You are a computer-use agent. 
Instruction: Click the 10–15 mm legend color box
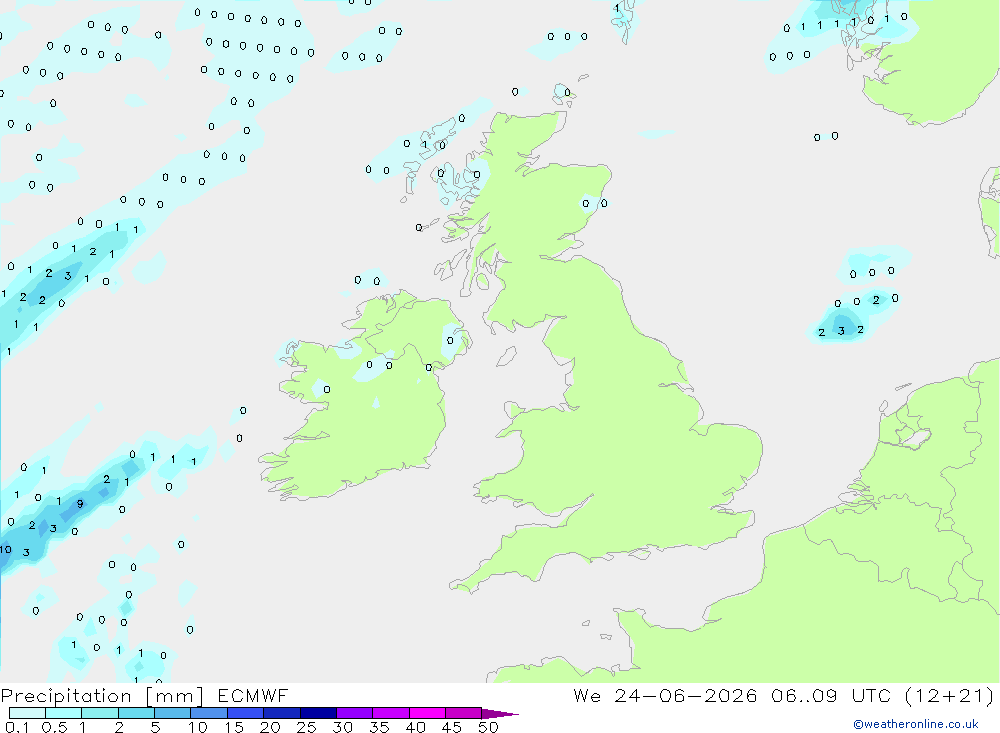tap(209, 713)
